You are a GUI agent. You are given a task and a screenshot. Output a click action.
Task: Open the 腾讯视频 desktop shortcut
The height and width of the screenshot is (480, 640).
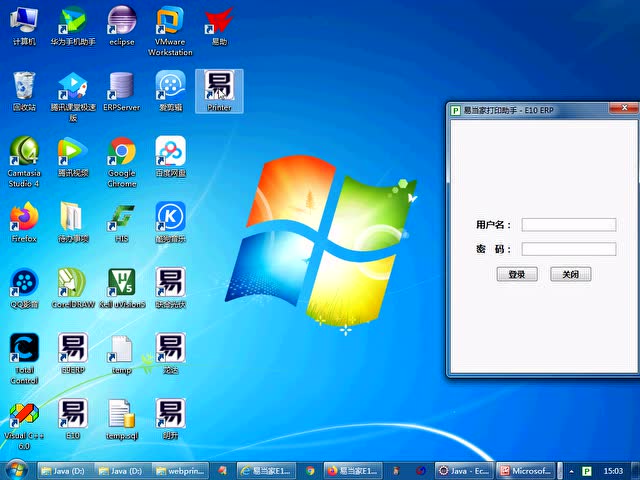point(73,157)
